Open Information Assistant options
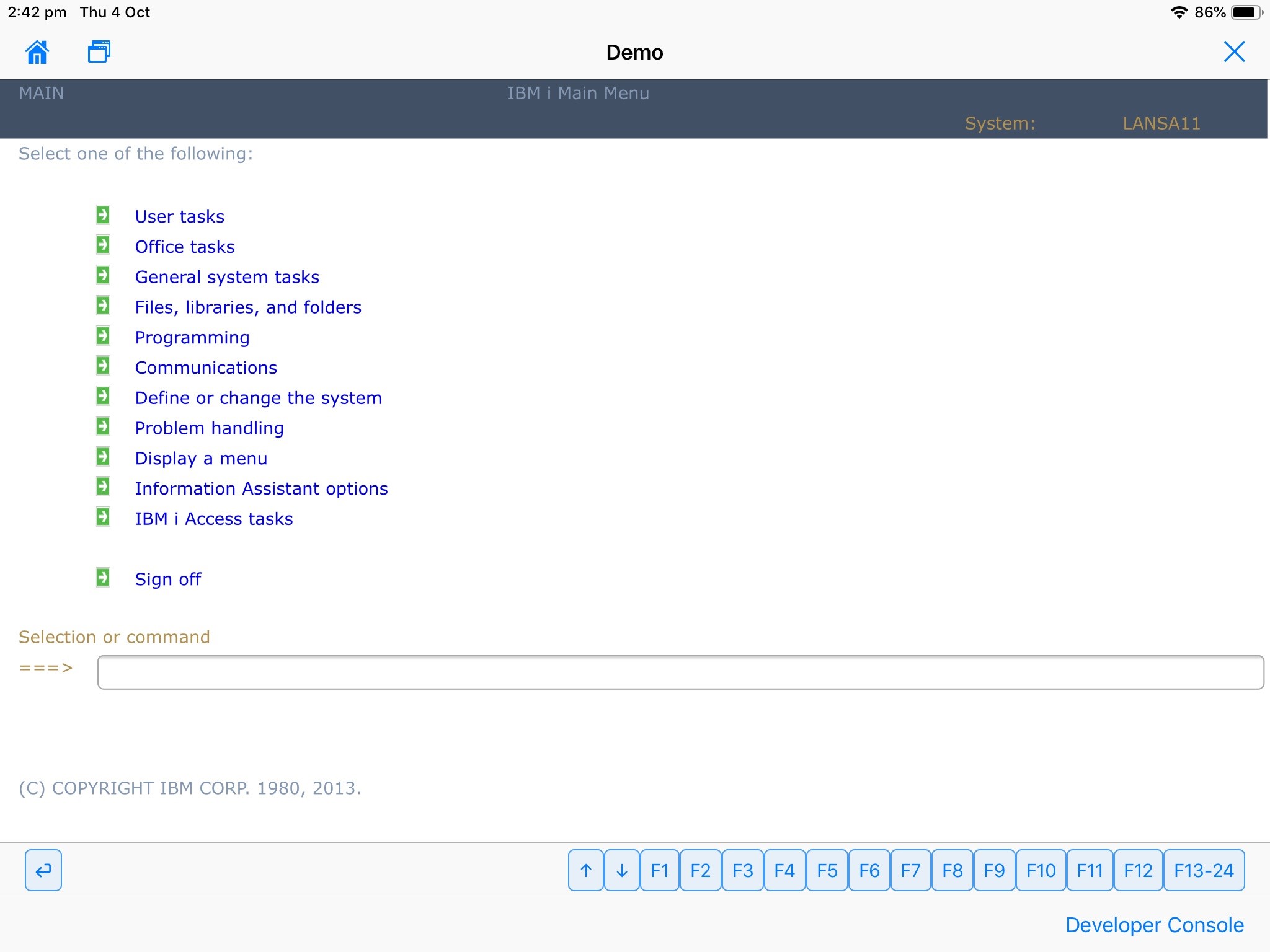1270x952 pixels. [261, 488]
